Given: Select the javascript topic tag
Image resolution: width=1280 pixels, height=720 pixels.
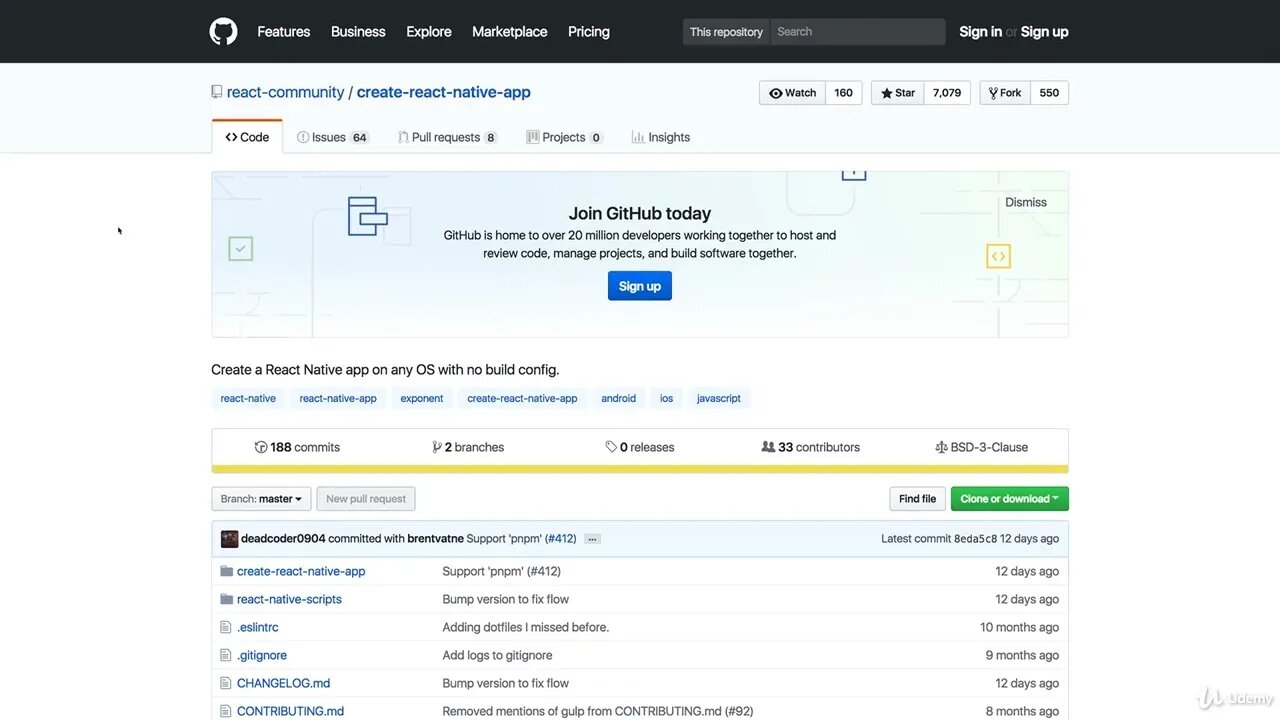Looking at the screenshot, I should click(719, 398).
